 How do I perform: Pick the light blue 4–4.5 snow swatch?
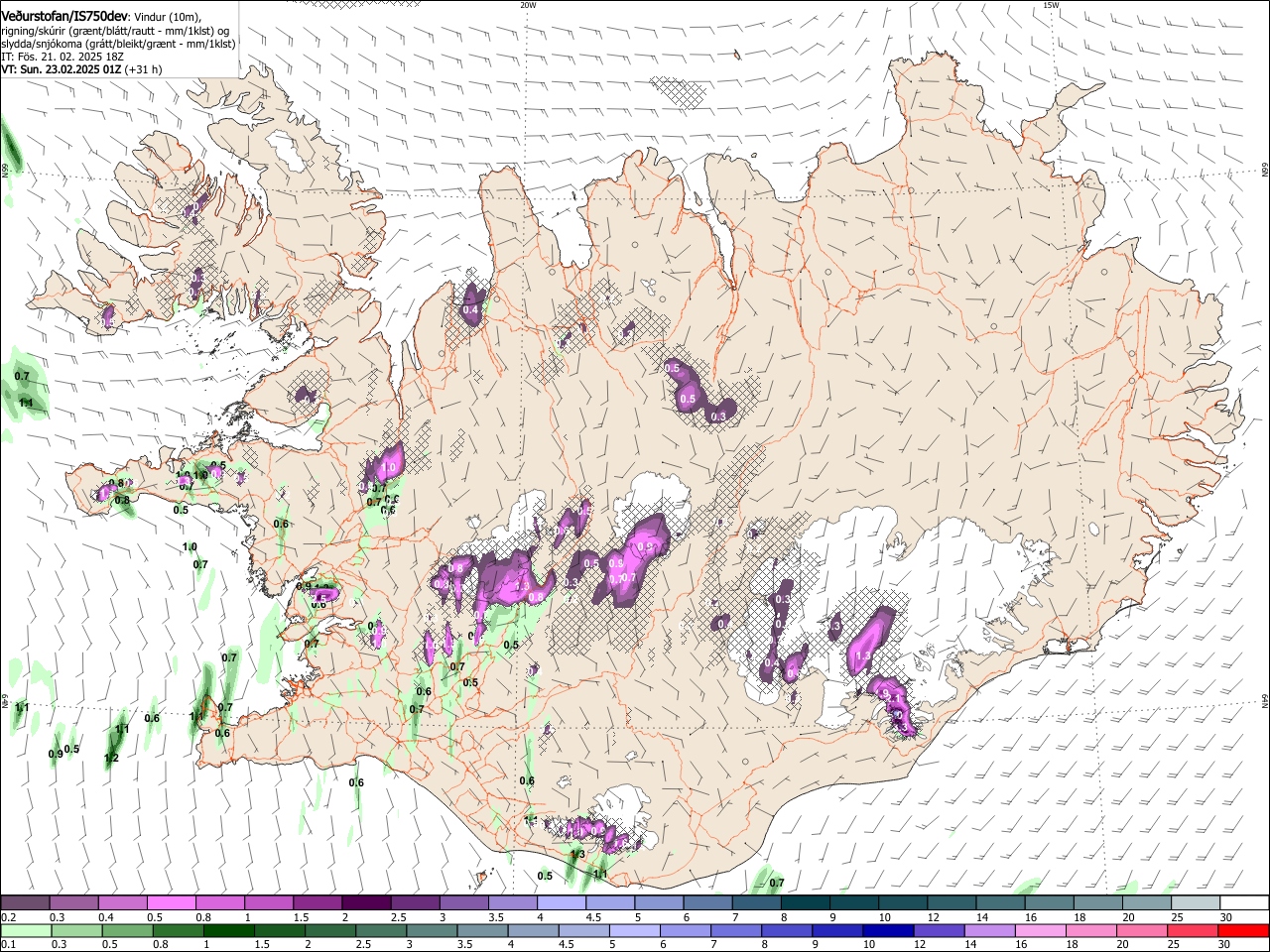(560, 903)
